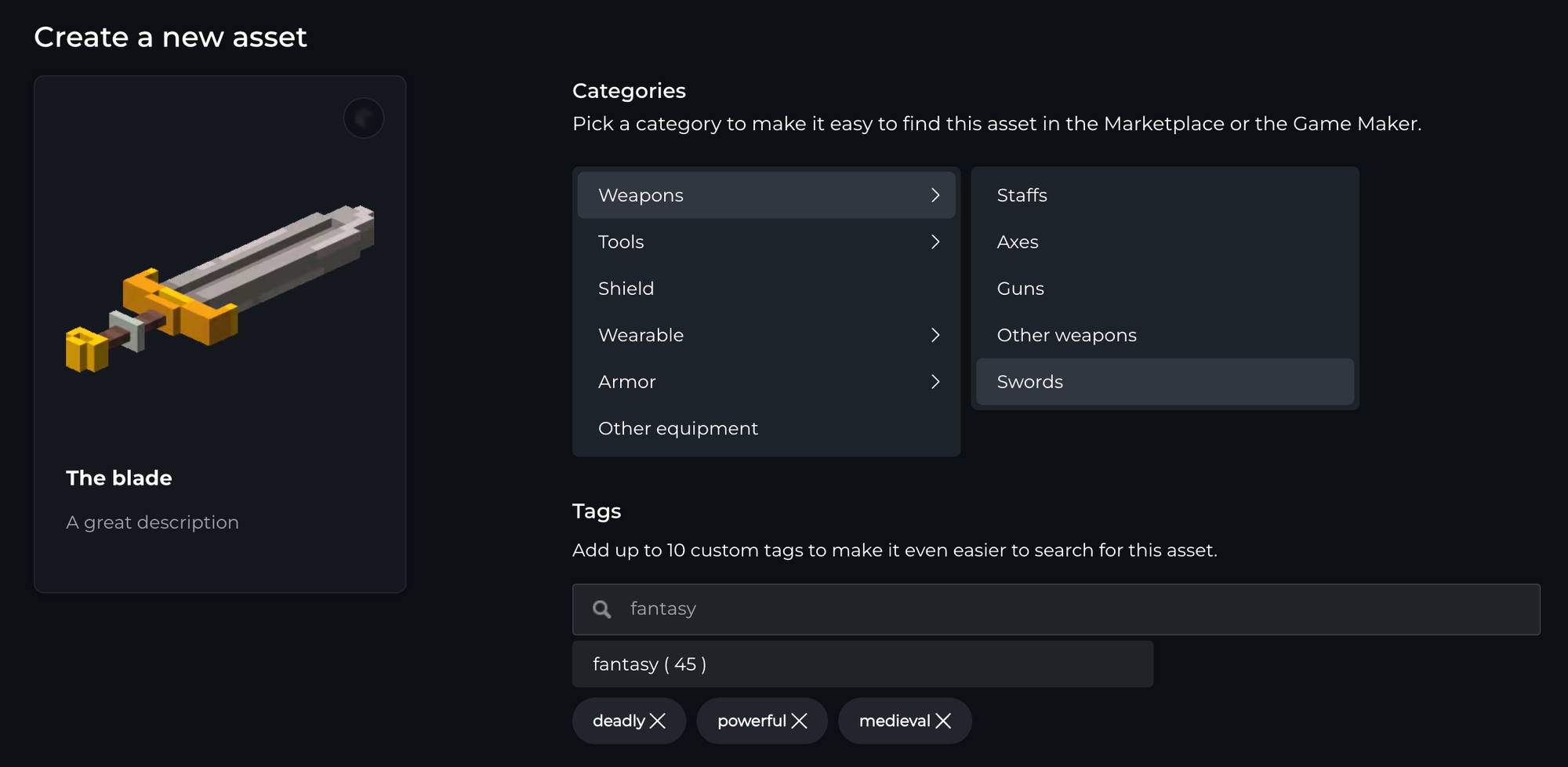
Task: Remove the deadly tag
Action: point(658,721)
